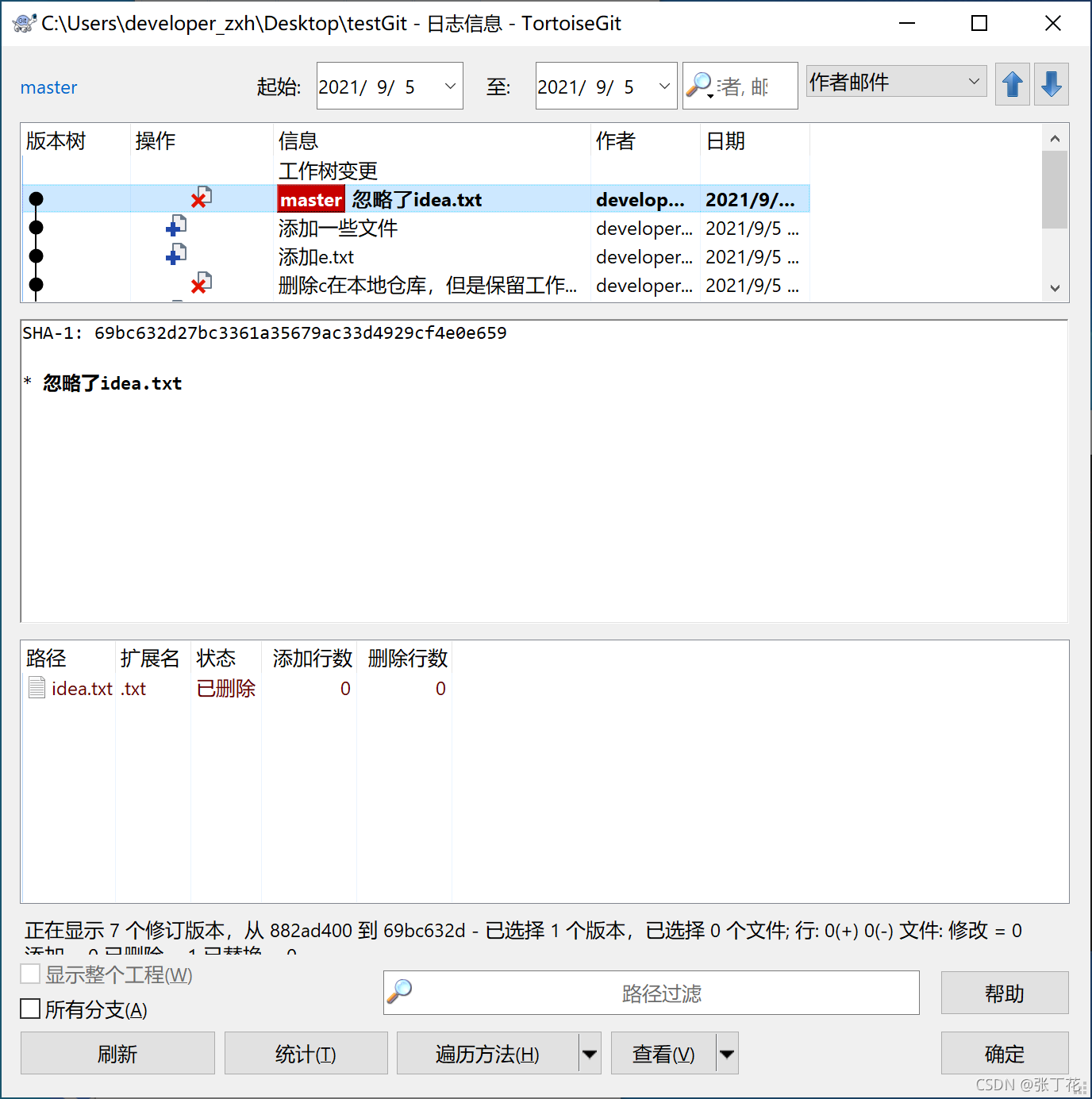Toggle 显示整个工程 checkbox
This screenshot has width=1092, height=1099.
click(30, 974)
